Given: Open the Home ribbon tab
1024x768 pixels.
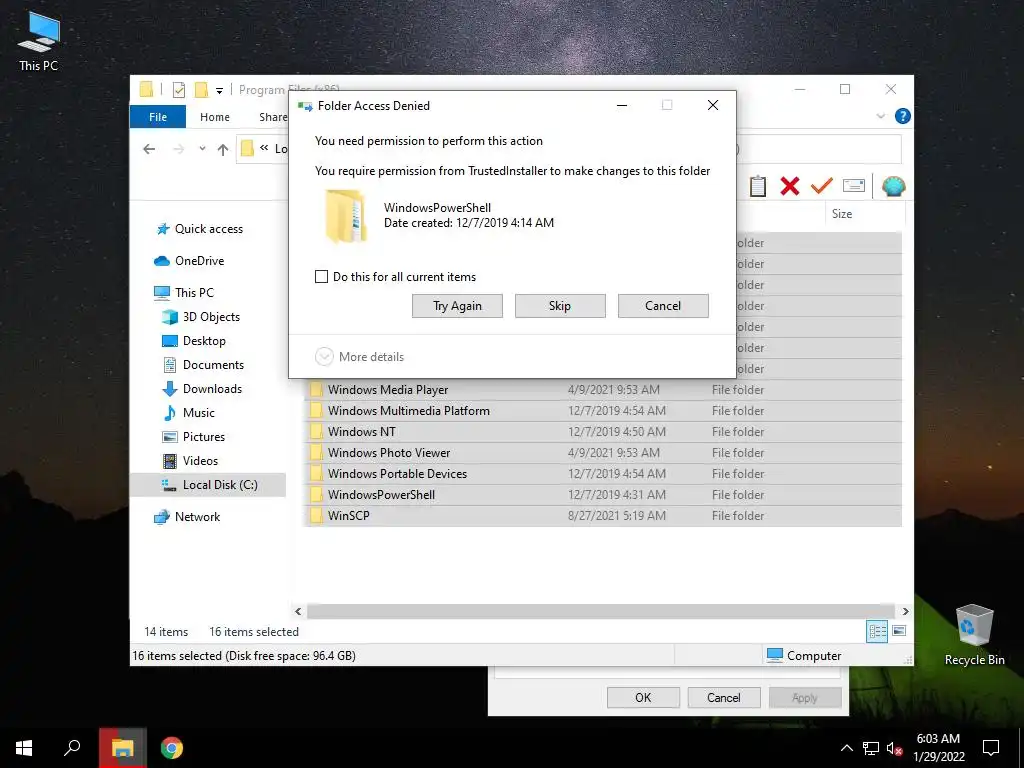Looking at the screenshot, I should pos(215,117).
